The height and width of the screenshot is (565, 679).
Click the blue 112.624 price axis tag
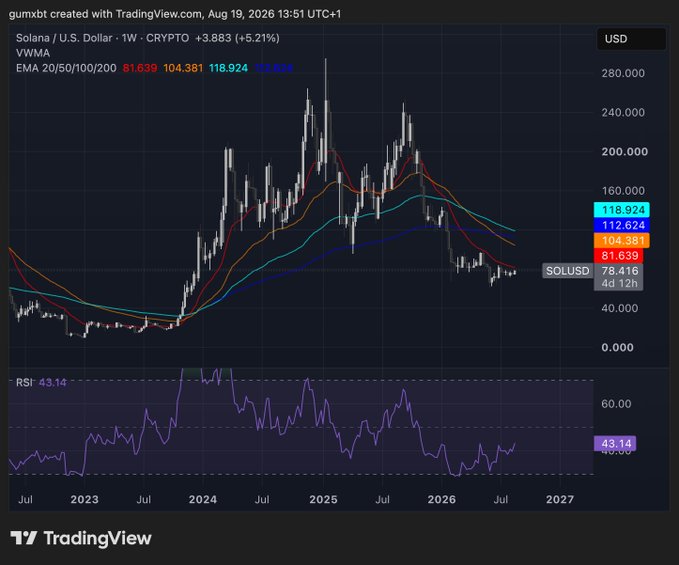pos(621,225)
